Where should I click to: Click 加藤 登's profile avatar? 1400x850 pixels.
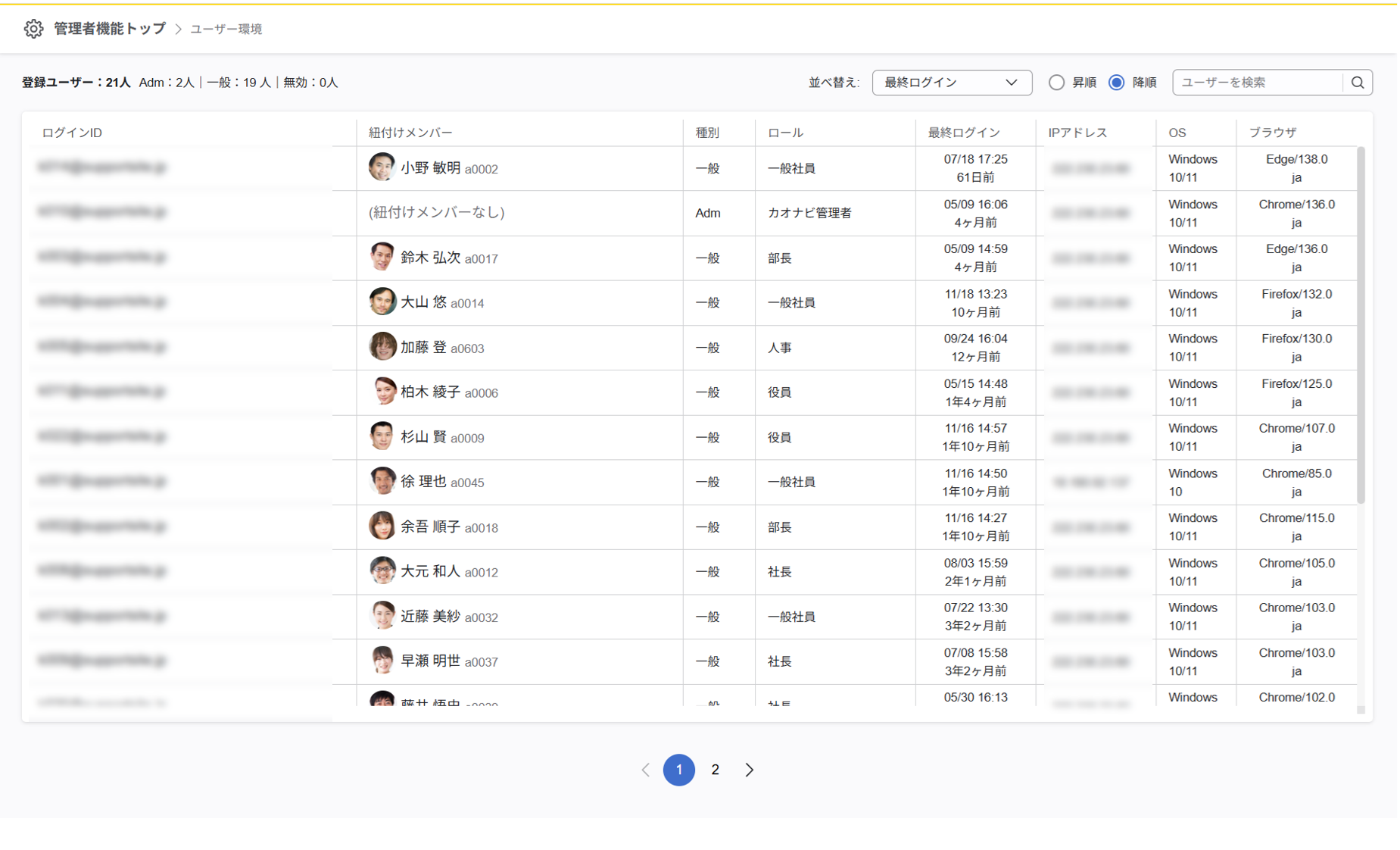tap(382, 347)
